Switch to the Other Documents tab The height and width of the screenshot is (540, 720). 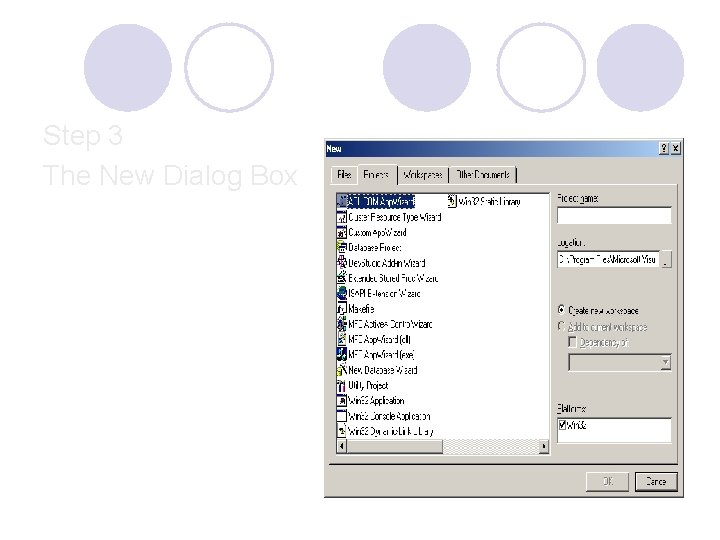pyautogui.click(x=483, y=175)
